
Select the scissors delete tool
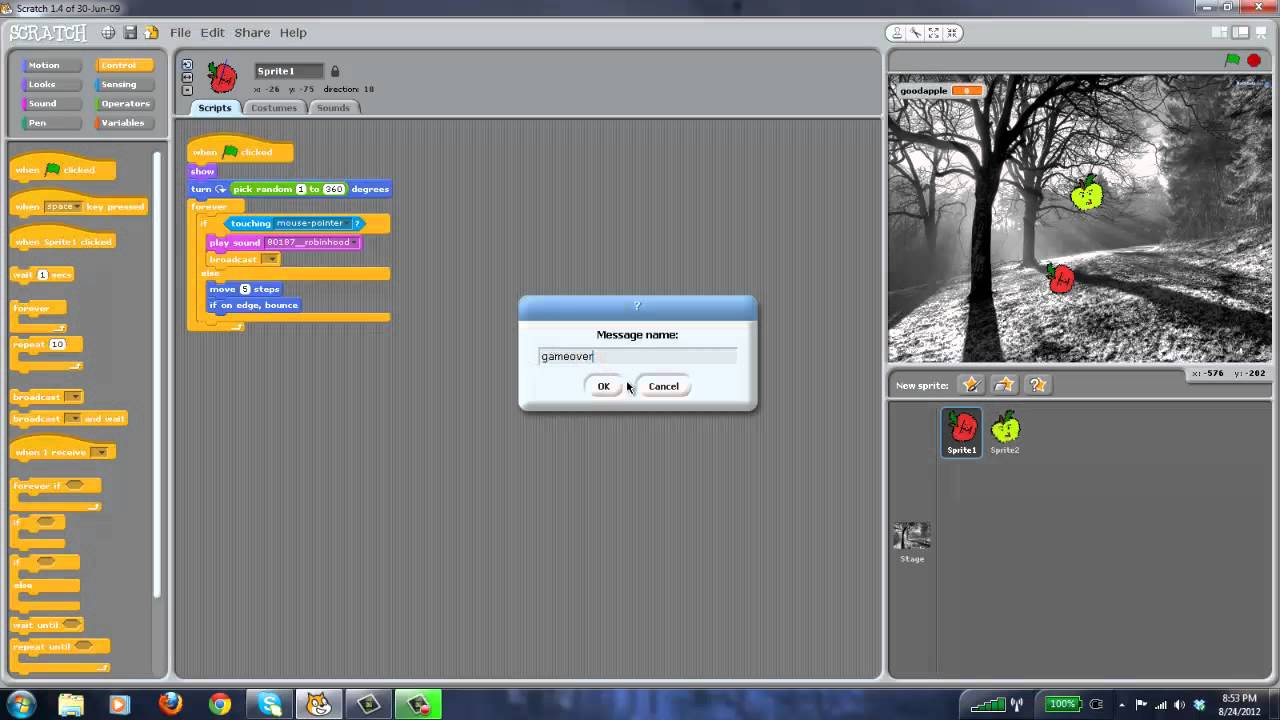916,33
